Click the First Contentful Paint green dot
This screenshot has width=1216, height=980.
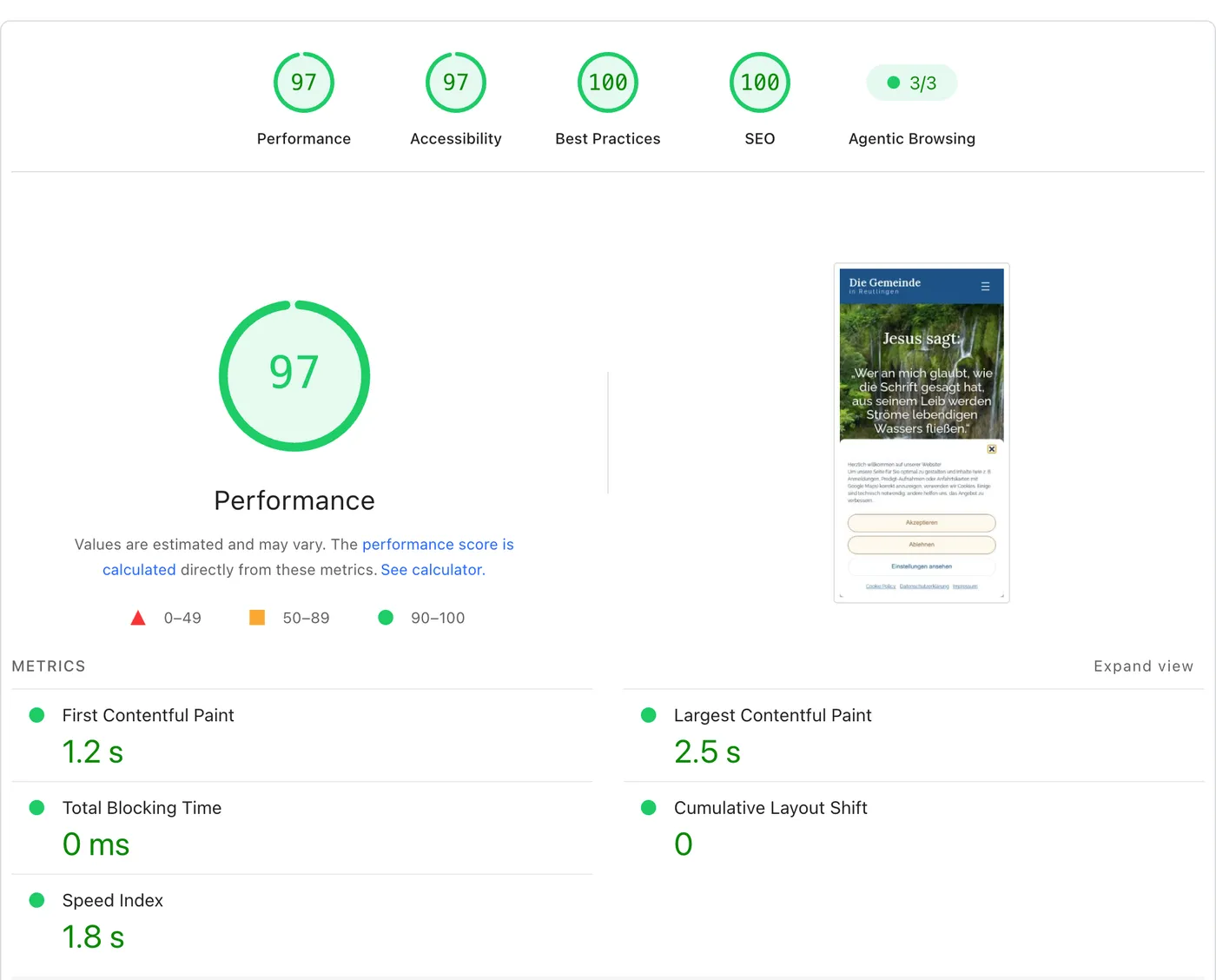pos(36,715)
